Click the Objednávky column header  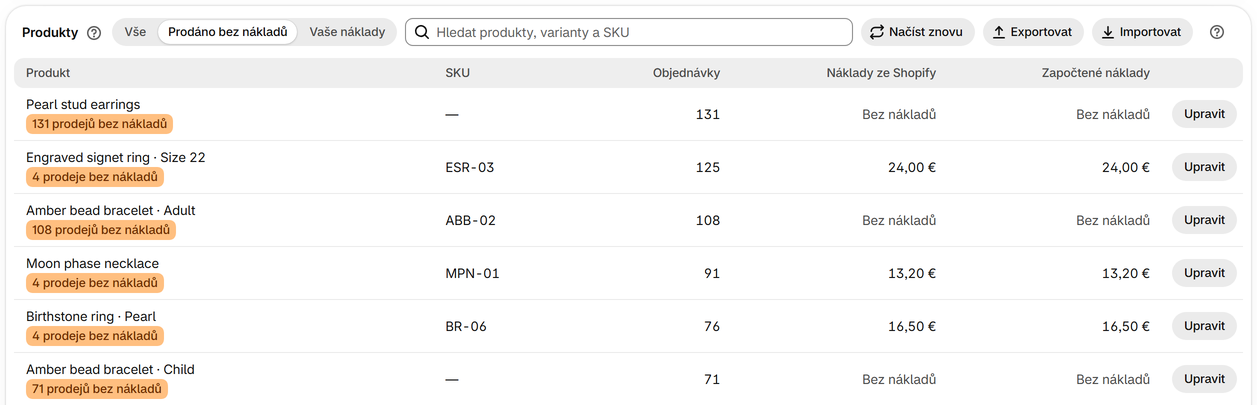[x=686, y=73]
